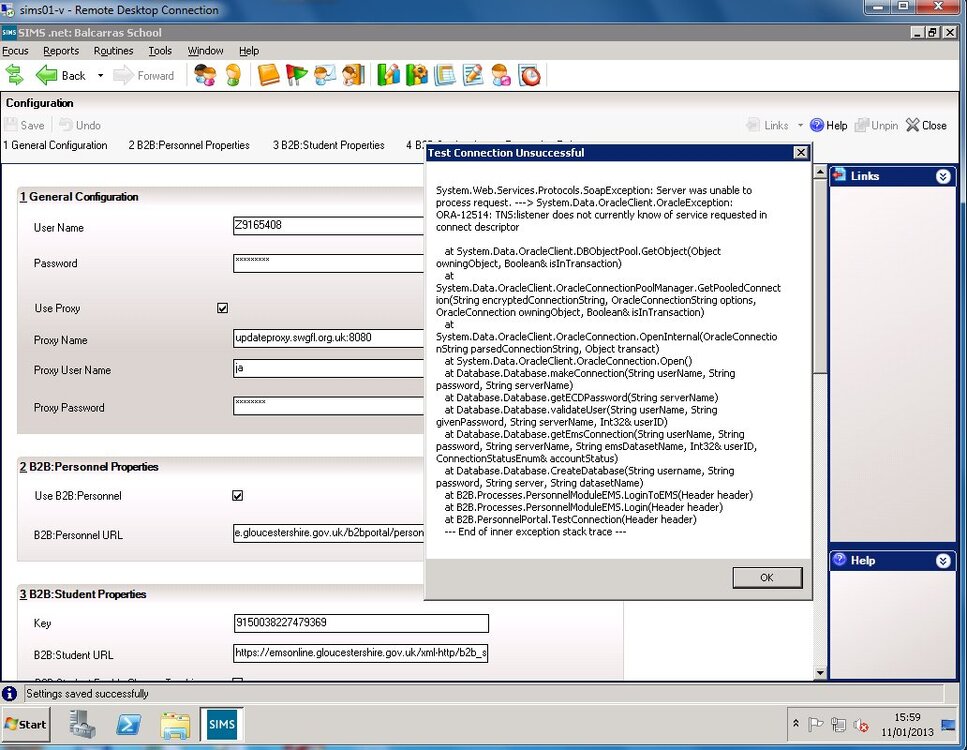Collapse the Help side panel chevron
Image resolution: width=967 pixels, height=750 pixels.
tap(943, 561)
